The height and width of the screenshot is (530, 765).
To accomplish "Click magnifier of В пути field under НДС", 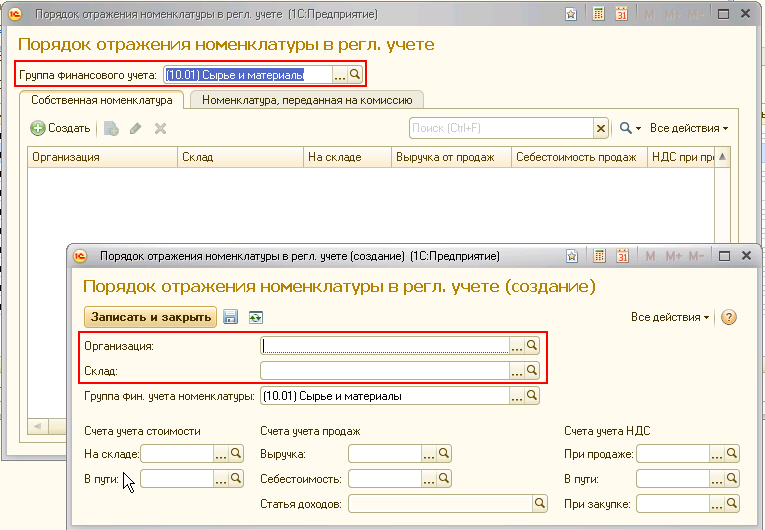I will click(732, 479).
